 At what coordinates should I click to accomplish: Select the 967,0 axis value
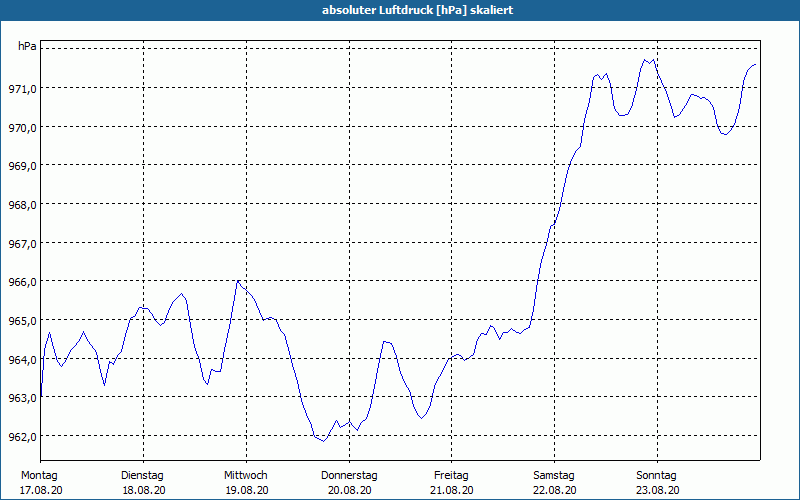(x=22, y=244)
